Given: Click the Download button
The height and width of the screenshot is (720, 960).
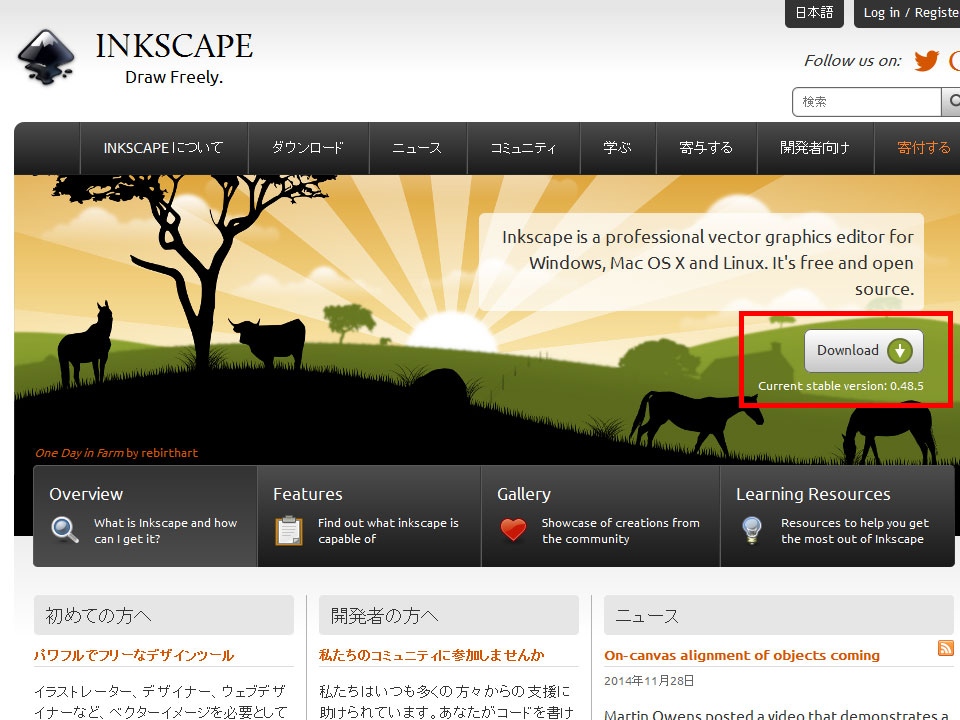Looking at the screenshot, I should tap(864, 351).
